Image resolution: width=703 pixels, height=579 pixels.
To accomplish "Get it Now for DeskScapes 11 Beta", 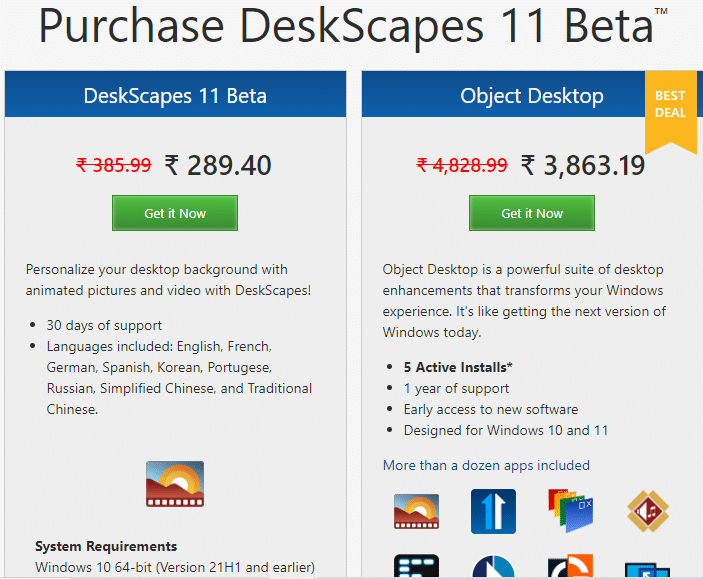I will coord(175,213).
